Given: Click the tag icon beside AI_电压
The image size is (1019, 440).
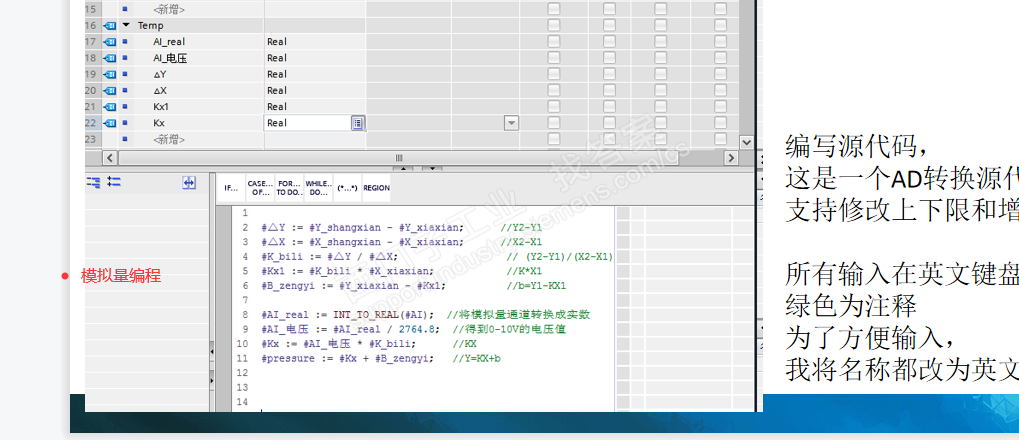Looking at the screenshot, I should click(x=110, y=58).
